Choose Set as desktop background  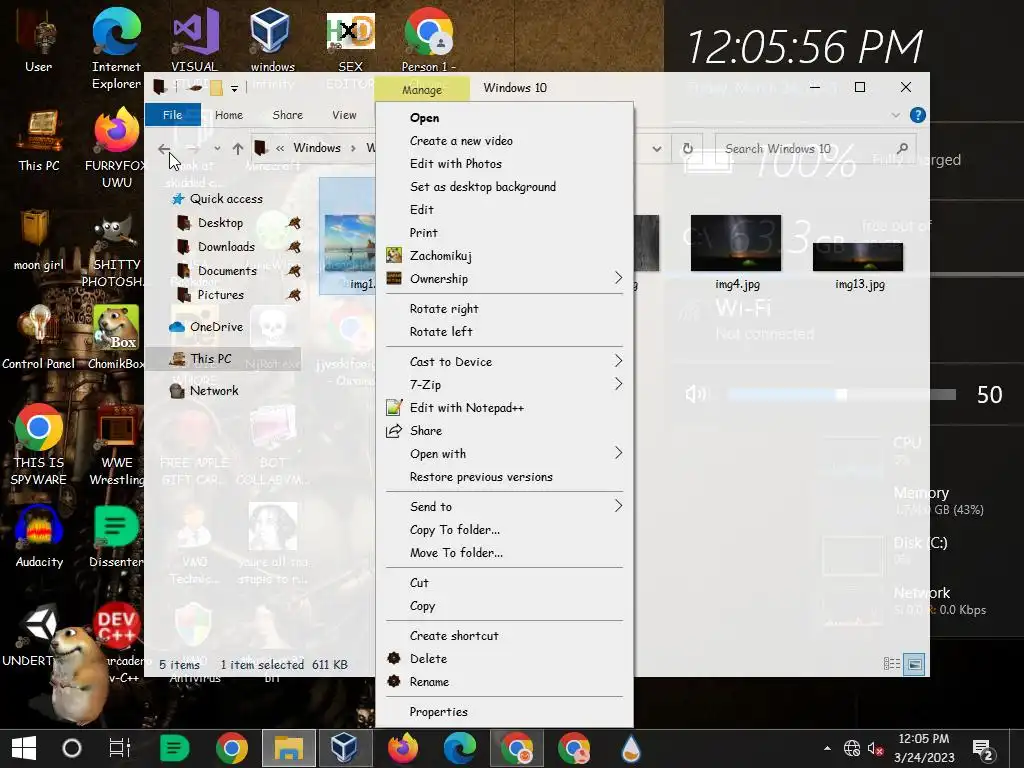[483, 187]
